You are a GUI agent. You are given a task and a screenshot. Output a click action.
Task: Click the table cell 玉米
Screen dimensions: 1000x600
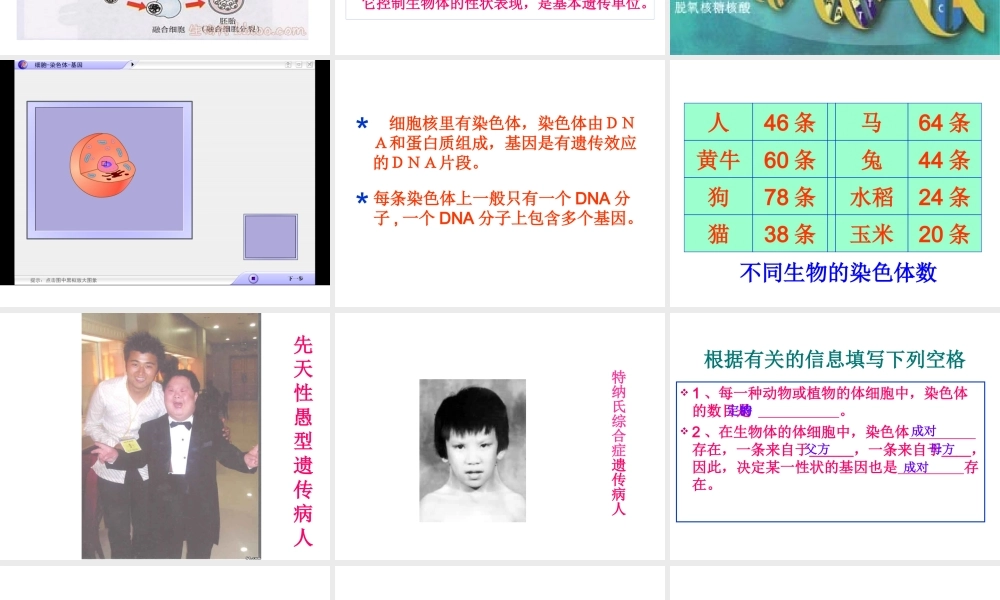click(871, 233)
